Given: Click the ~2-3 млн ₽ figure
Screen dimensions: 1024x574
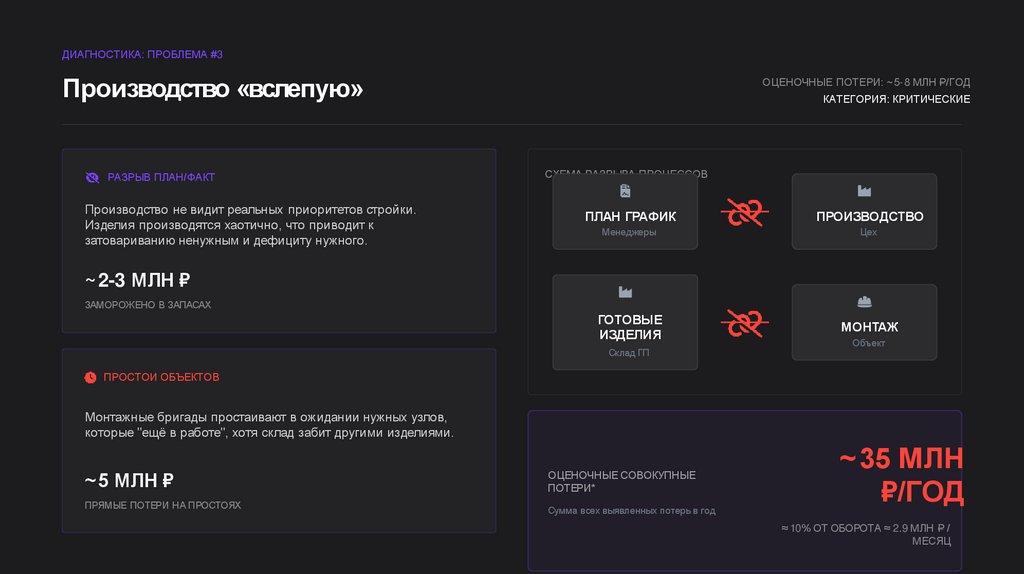Looking at the screenshot, I should [137, 280].
